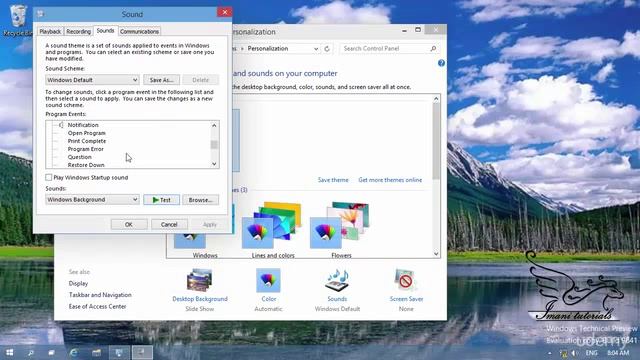
Task: Switch to Personalization window taskbar button
Action: [x=119, y=352]
